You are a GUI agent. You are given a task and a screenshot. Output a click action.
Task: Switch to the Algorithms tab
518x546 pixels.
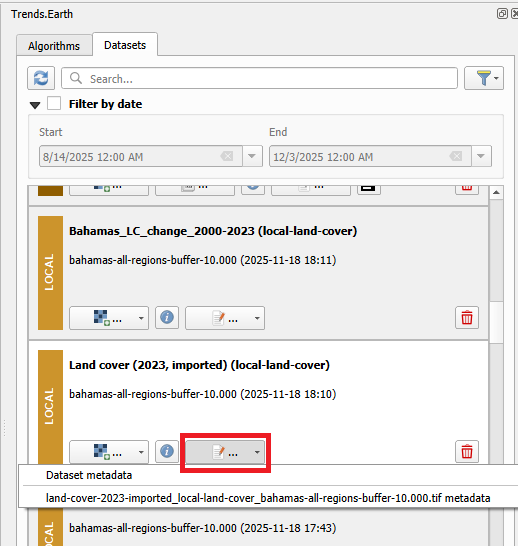[x=54, y=46]
